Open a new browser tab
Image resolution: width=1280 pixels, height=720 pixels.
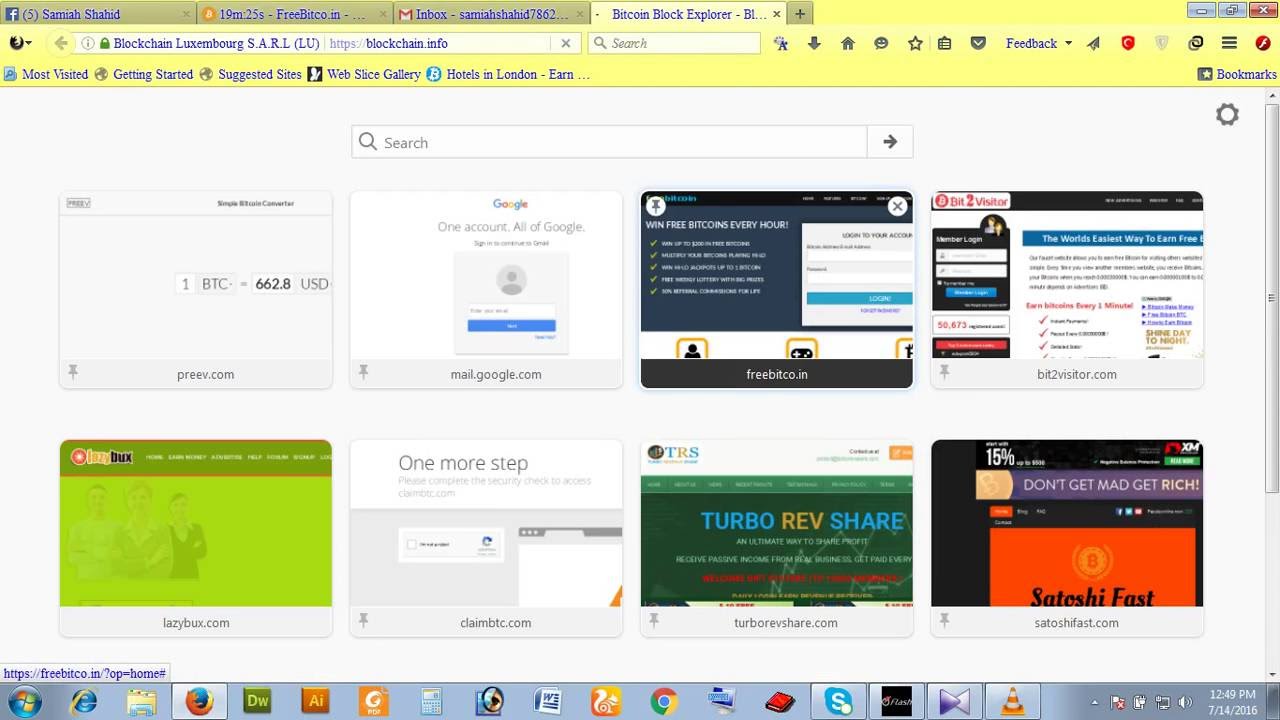pos(800,14)
